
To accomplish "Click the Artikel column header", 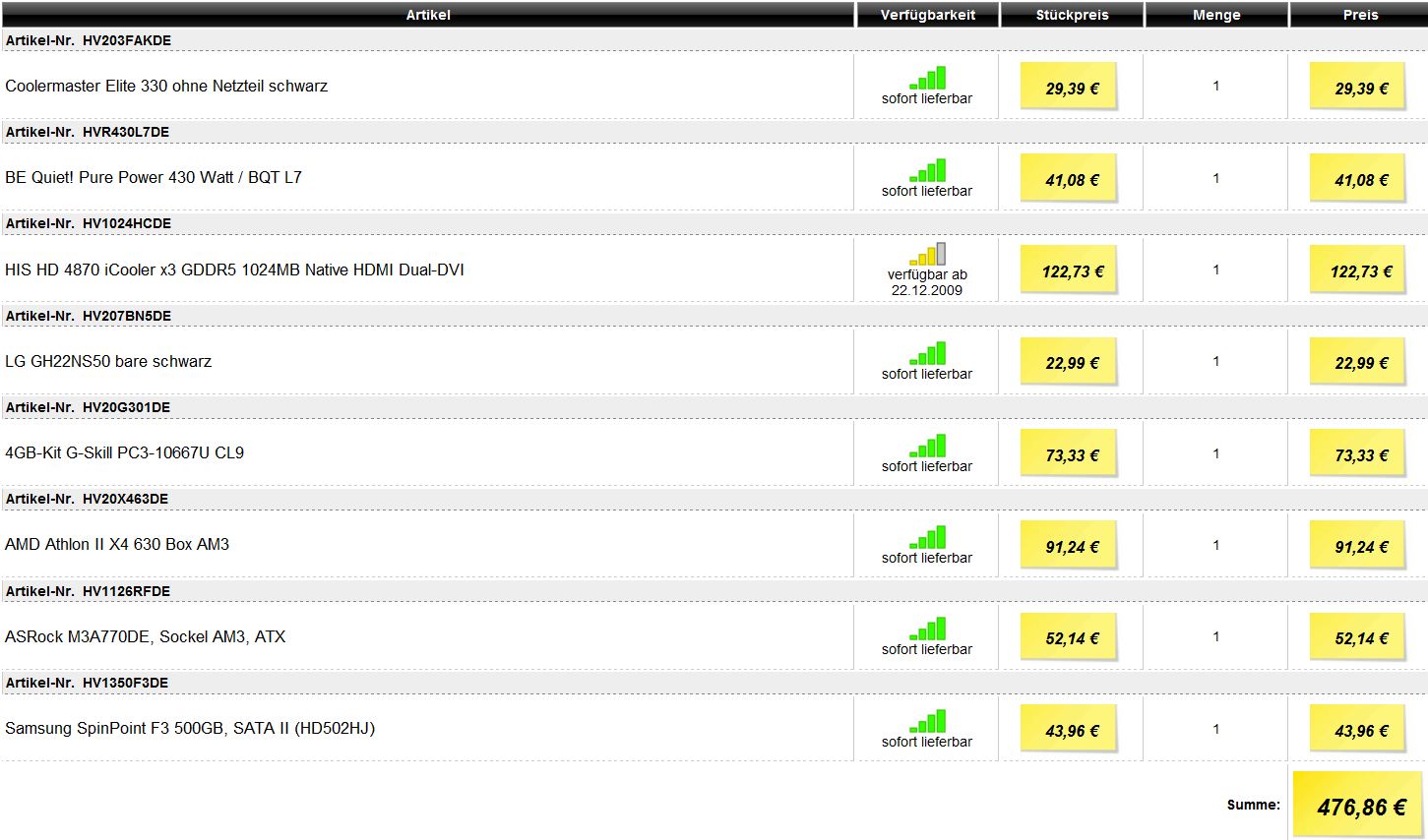I will tap(427, 15).
